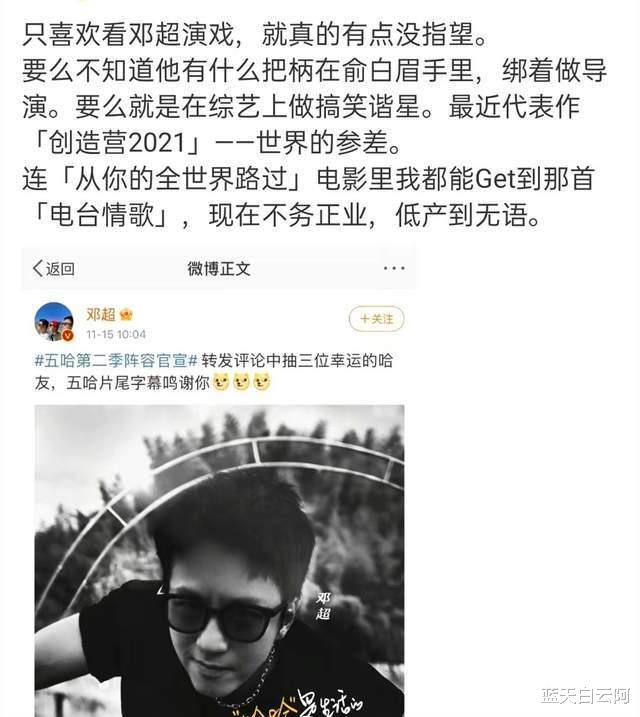The width and height of the screenshot is (640, 717).
Task: Click the vertical 邓超 name label on poster
Action: tap(323, 606)
